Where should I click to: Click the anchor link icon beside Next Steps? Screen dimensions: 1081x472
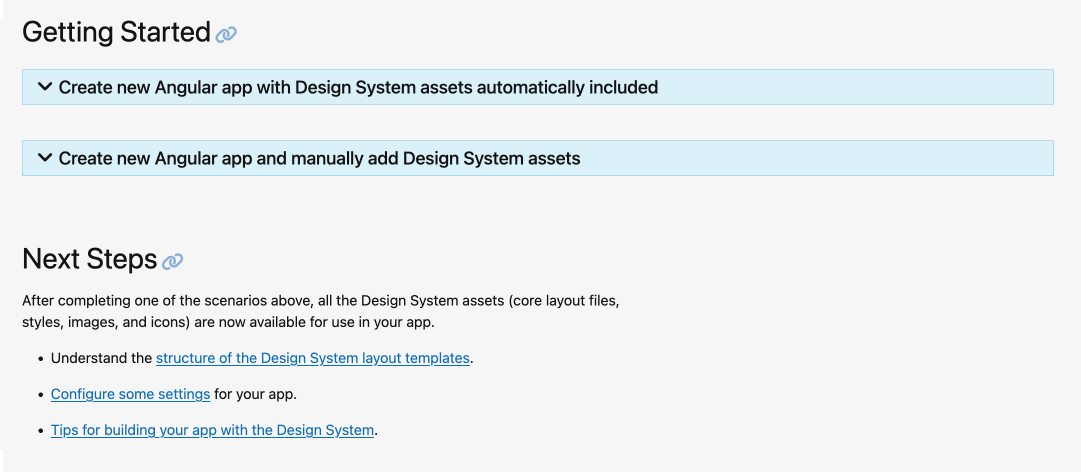(x=173, y=261)
